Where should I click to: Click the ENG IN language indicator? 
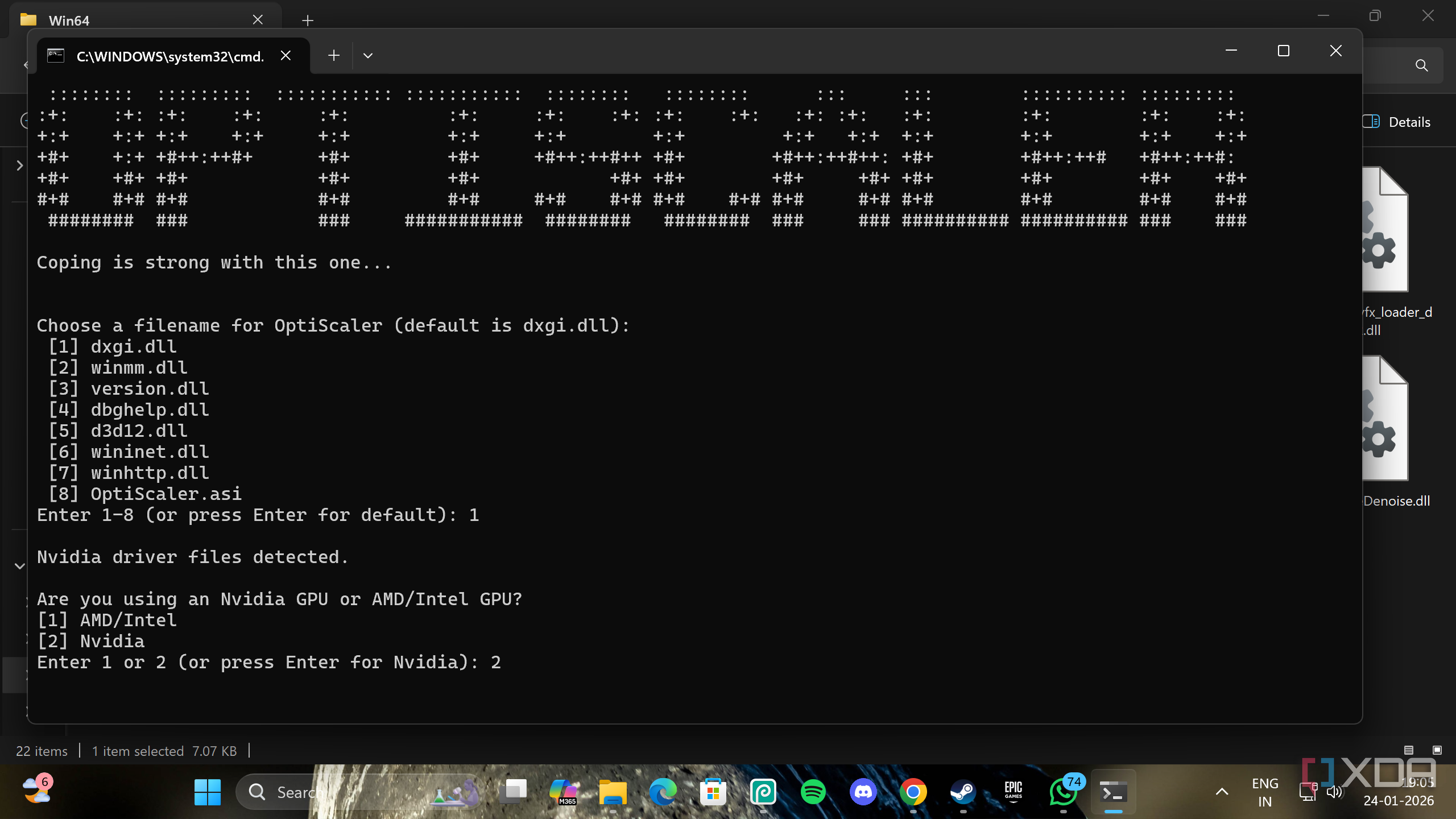(1265, 792)
